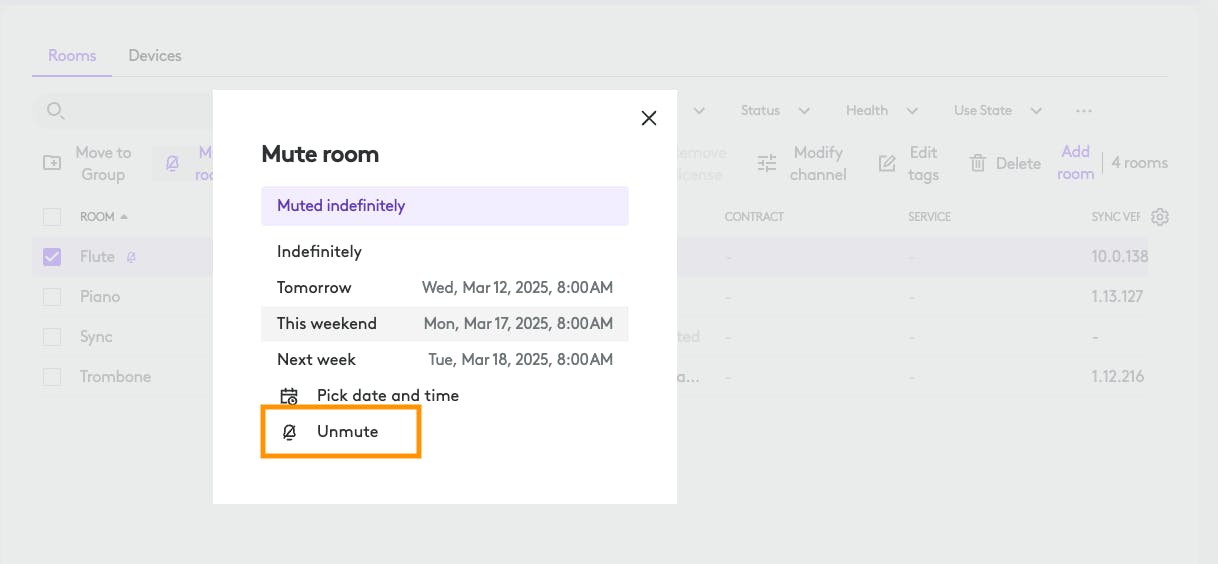Click the Unmute bell icon
Viewport: 1218px width, 564px height.
click(289, 432)
